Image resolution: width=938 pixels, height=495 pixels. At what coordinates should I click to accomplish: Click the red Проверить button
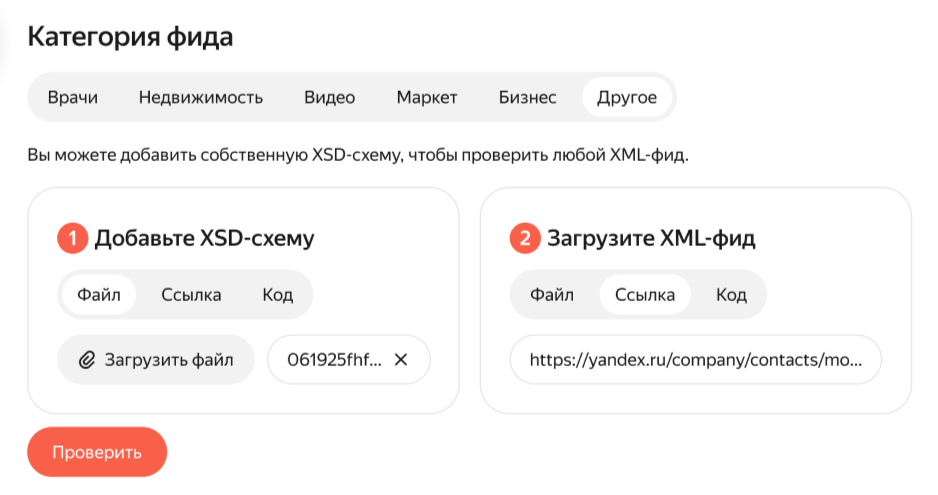[x=97, y=453]
